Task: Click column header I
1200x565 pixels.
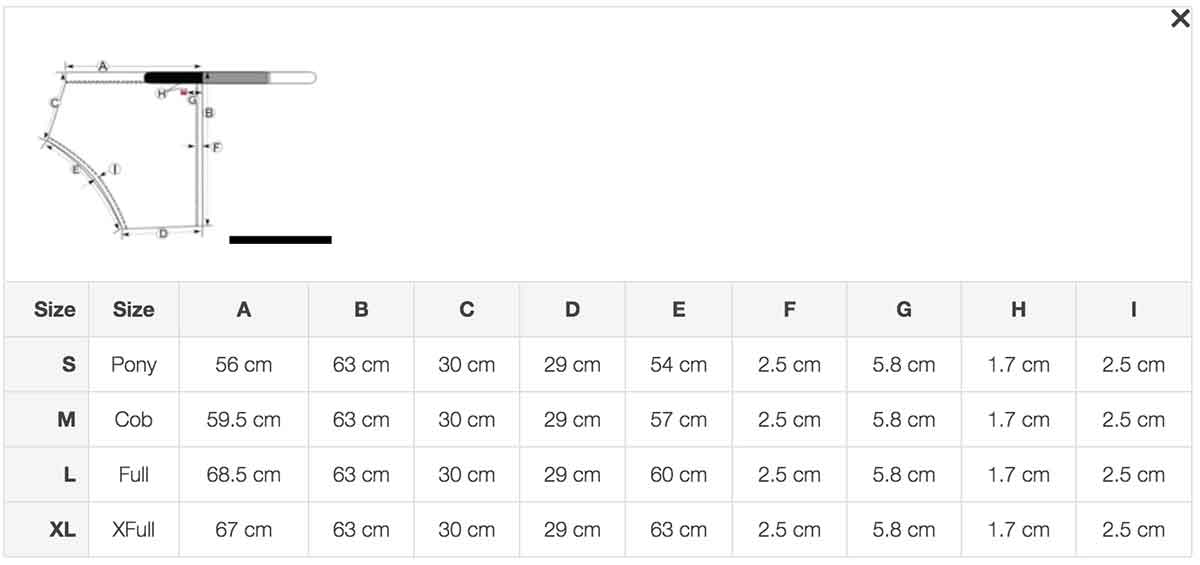Action: 1133,310
